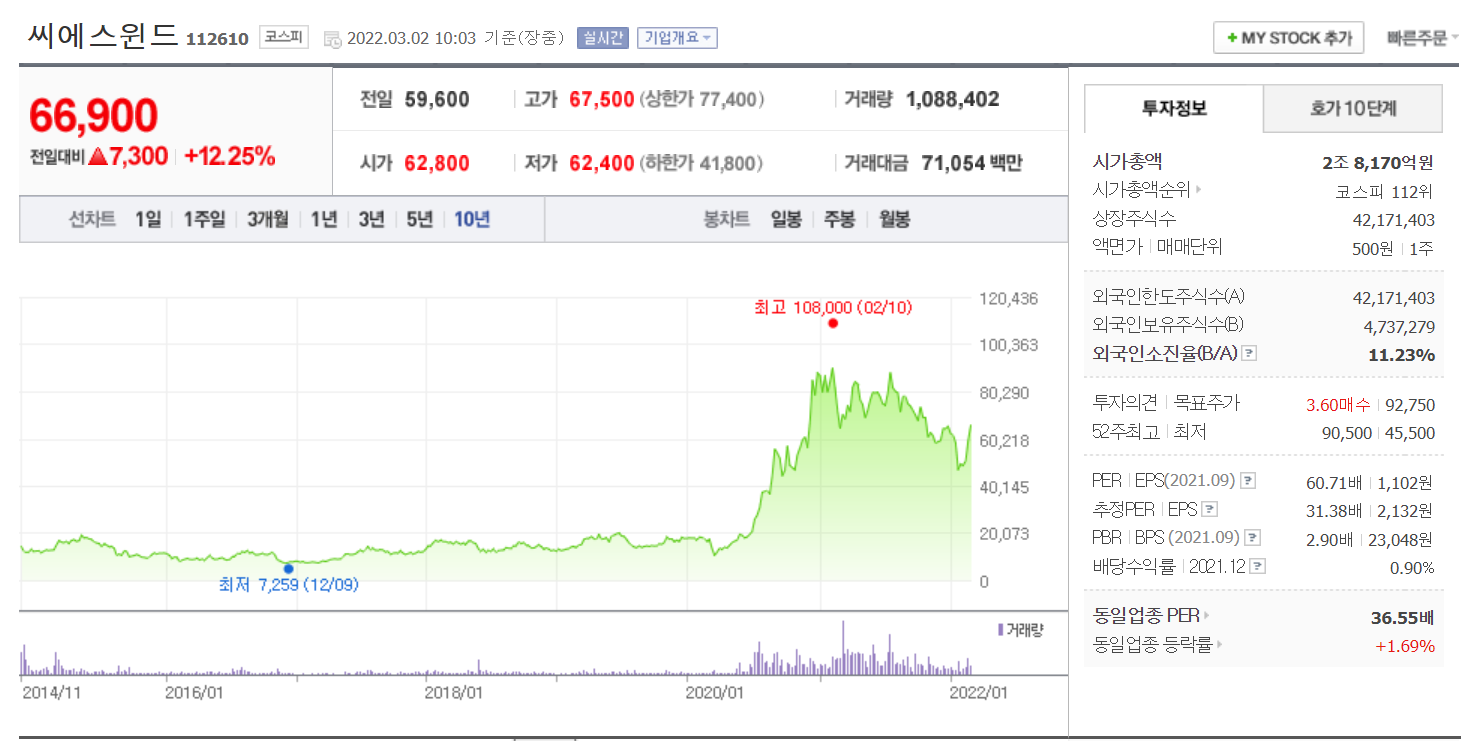Open help icon beside PER EPS(2021.09)
Image resolution: width=1483 pixels, height=741 pixels.
pos(1248,482)
